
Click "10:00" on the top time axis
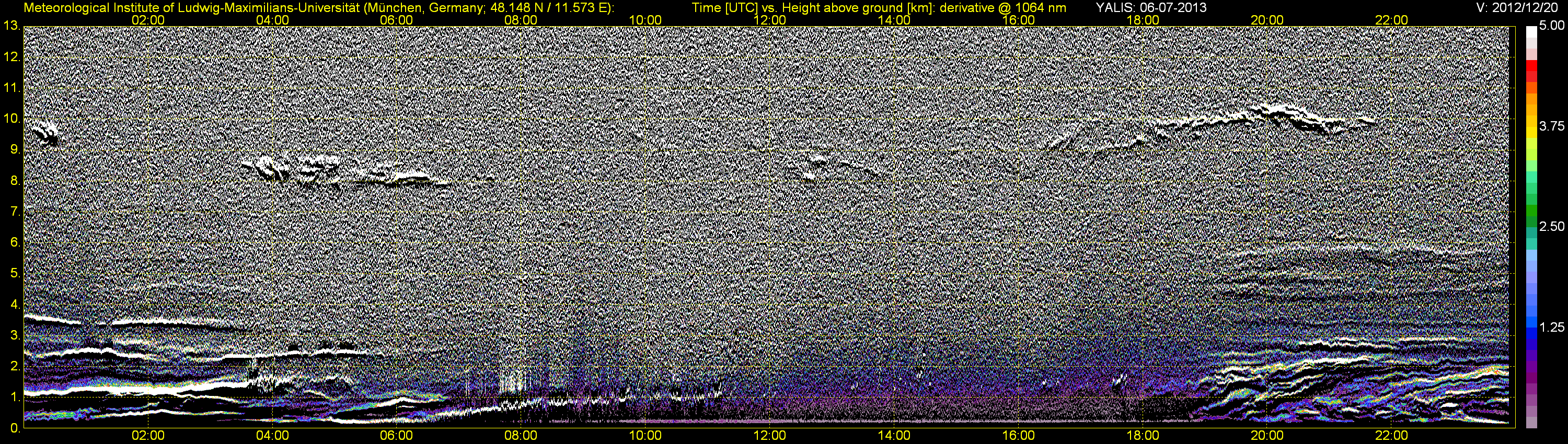point(646,19)
